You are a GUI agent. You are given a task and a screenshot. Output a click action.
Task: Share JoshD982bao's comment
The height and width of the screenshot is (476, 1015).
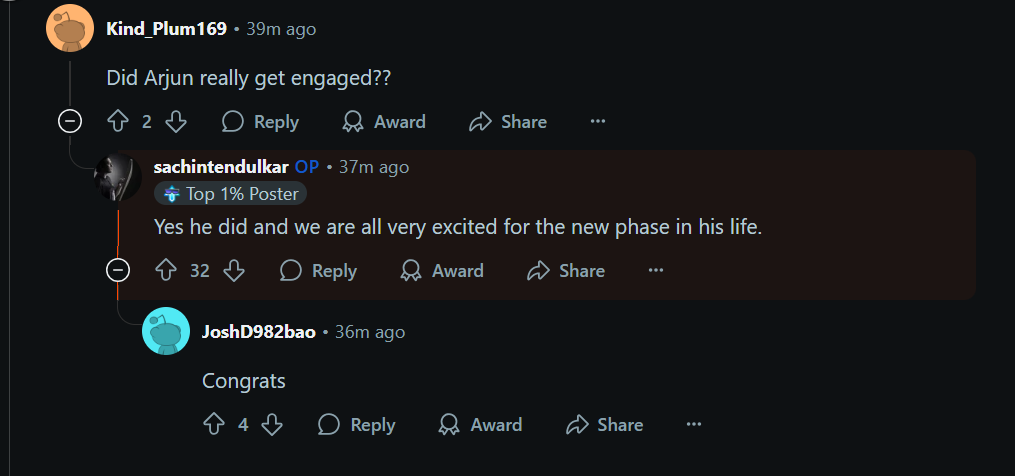(x=604, y=425)
